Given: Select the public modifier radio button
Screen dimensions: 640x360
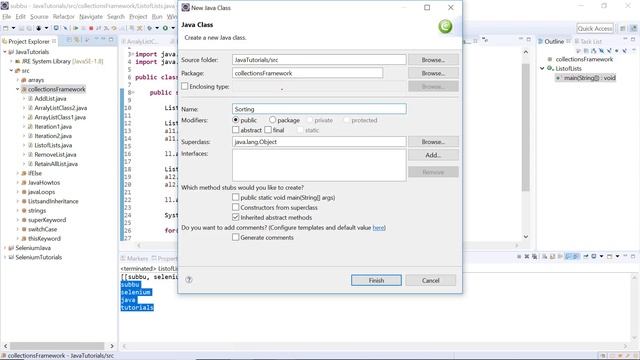Looking at the screenshot, I should coord(236,120).
